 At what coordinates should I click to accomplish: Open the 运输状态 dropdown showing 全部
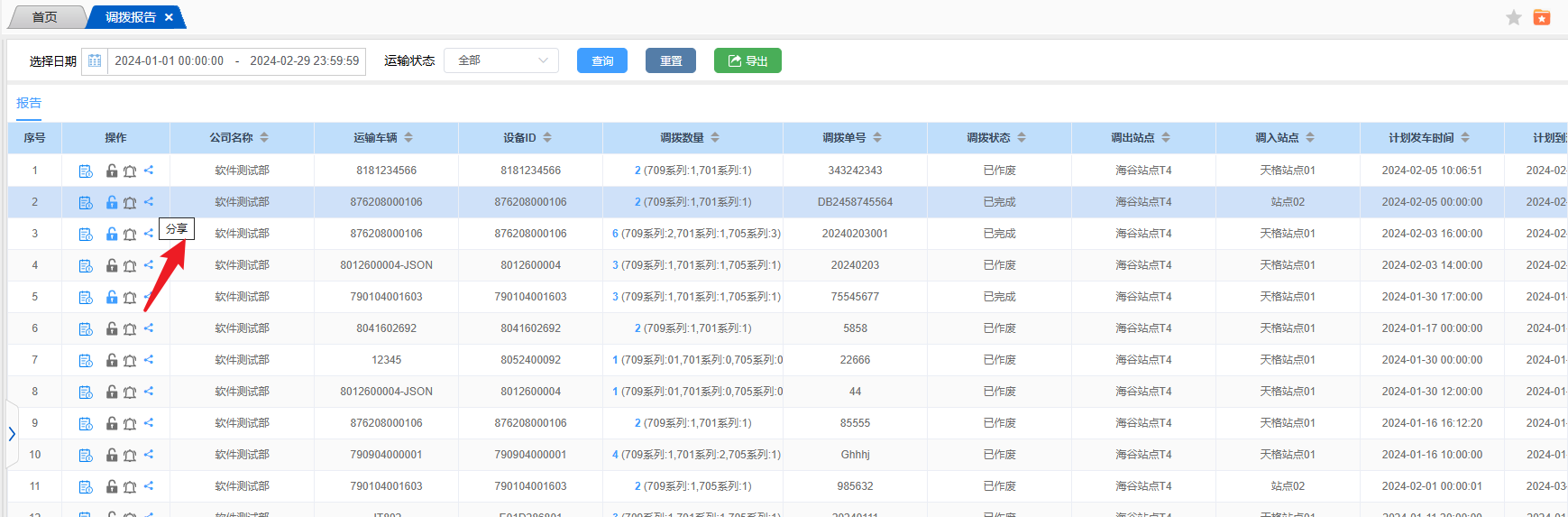[x=501, y=60]
